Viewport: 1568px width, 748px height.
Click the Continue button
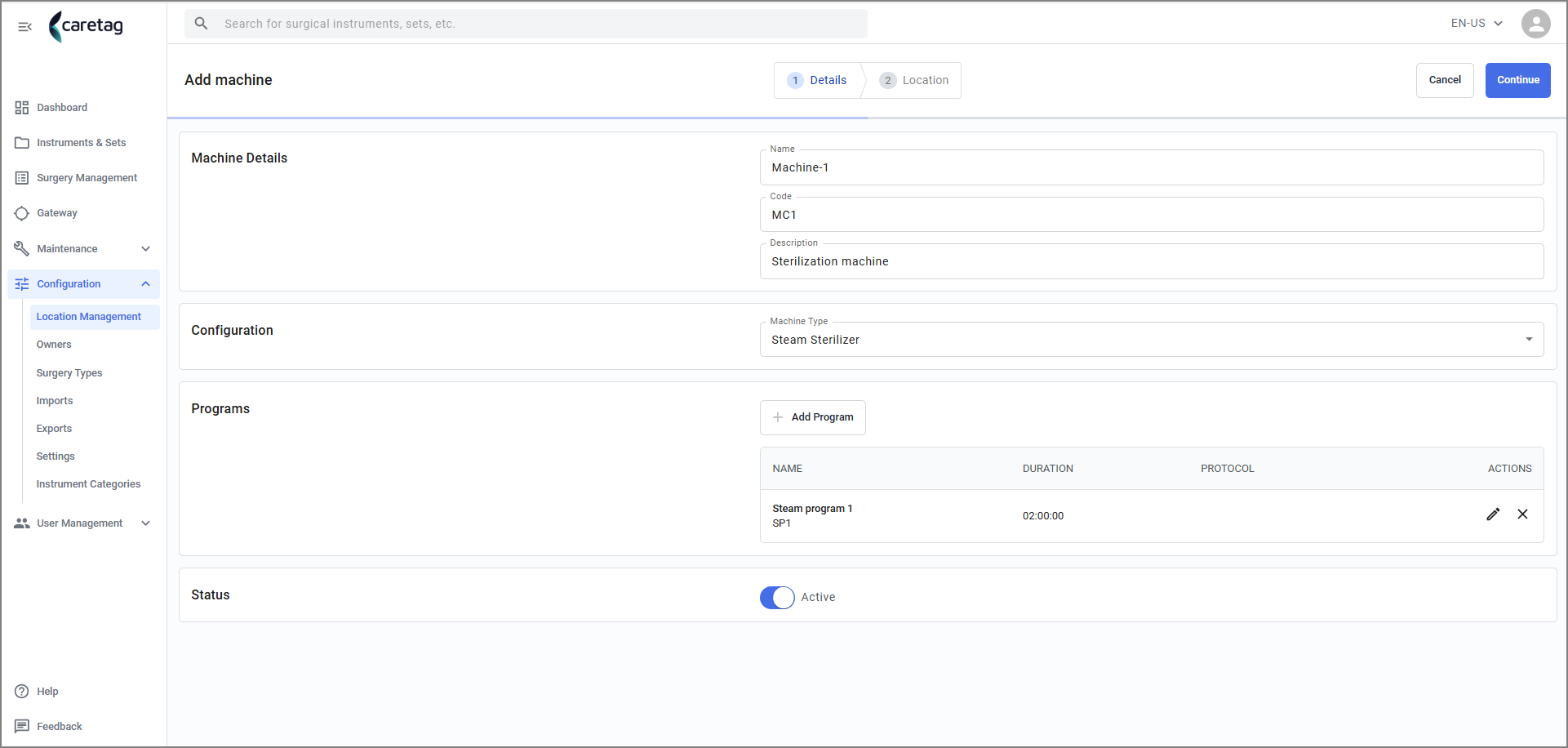(1518, 80)
